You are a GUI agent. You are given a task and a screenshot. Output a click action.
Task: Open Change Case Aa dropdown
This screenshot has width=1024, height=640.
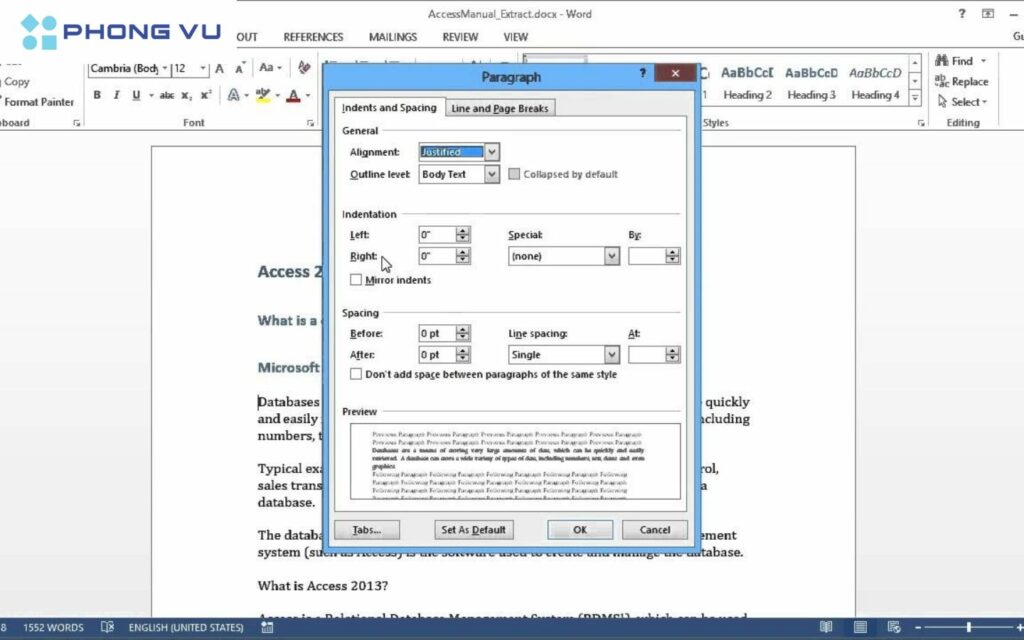tap(270, 67)
